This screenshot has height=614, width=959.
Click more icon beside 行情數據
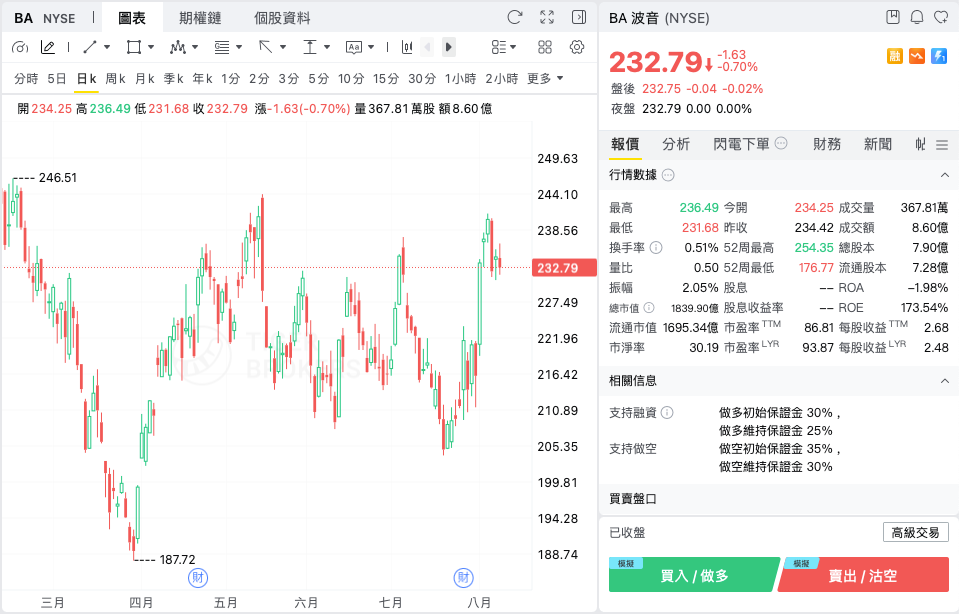pyautogui.click(x=668, y=176)
